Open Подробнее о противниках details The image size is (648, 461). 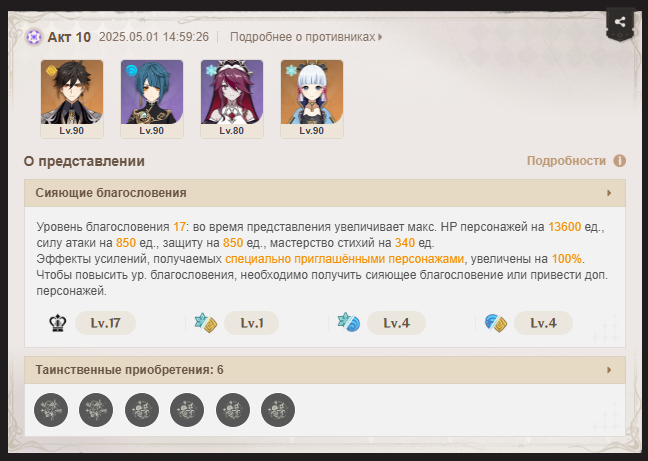(306, 37)
